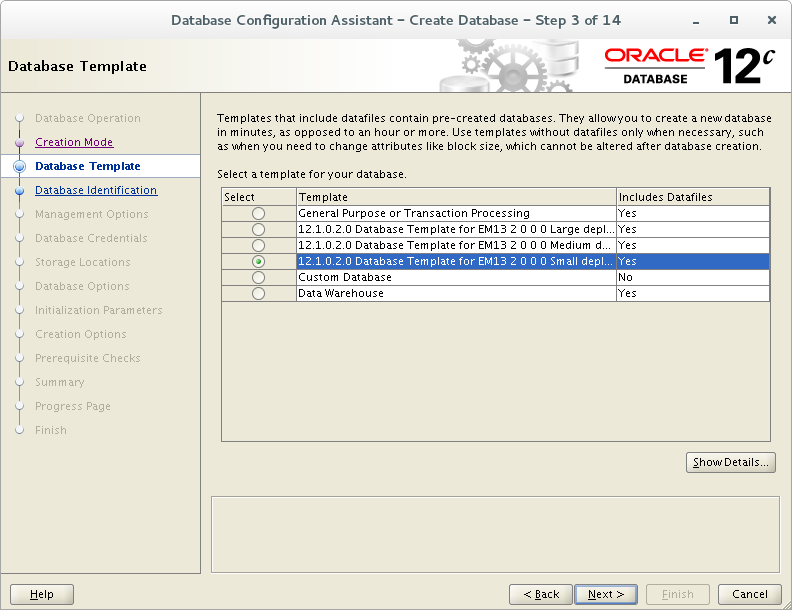Select Custom Database radio button
The width and height of the screenshot is (792, 610).
click(258, 277)
